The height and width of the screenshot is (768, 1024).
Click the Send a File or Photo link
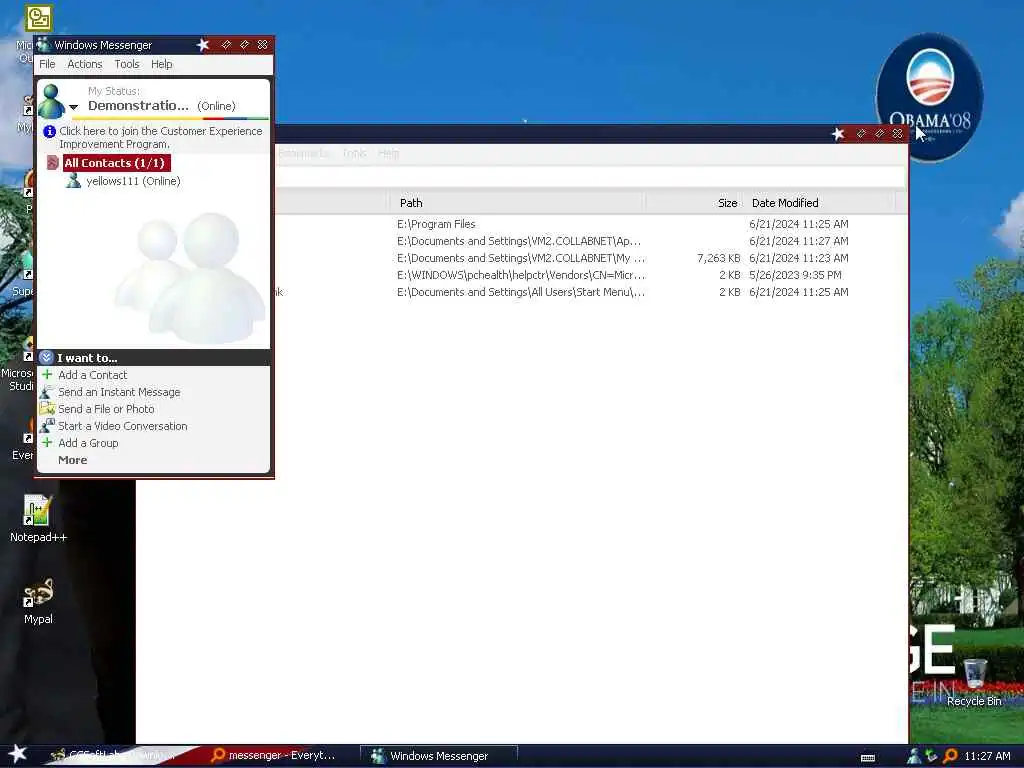pyautogui.click(x=106, y=409)
